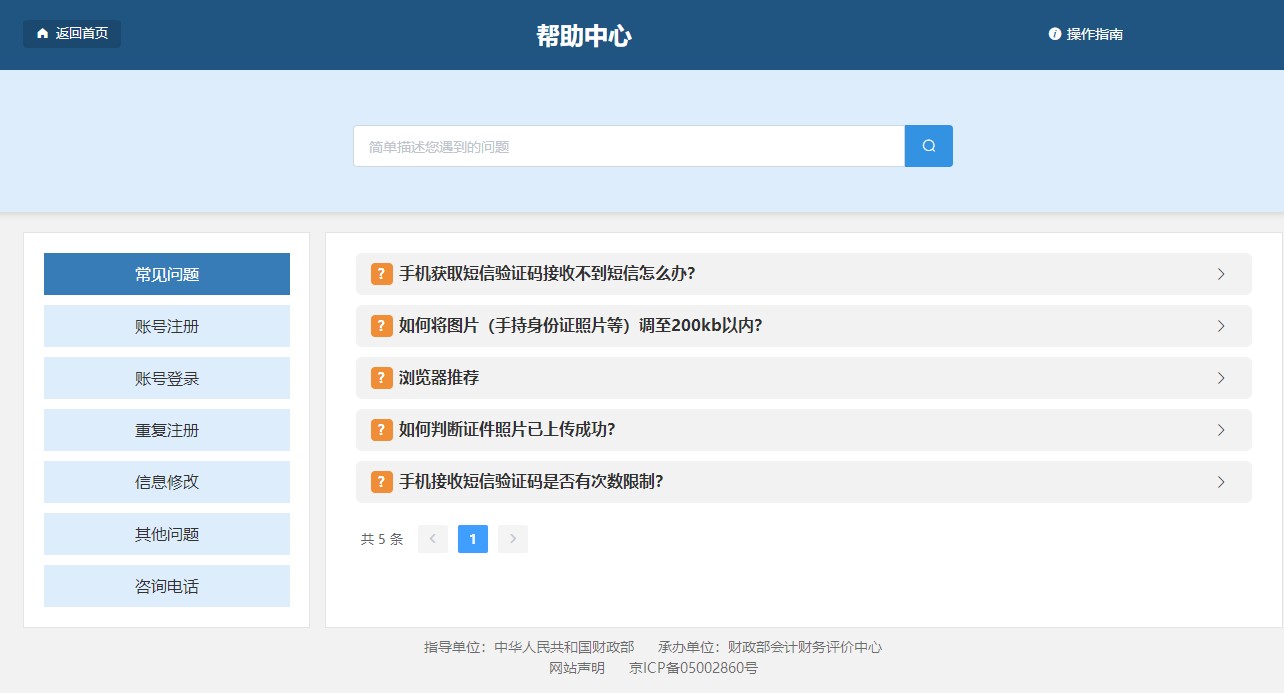Switch to the 账号注册 category

pyautogui.click(x=167, y=326)
